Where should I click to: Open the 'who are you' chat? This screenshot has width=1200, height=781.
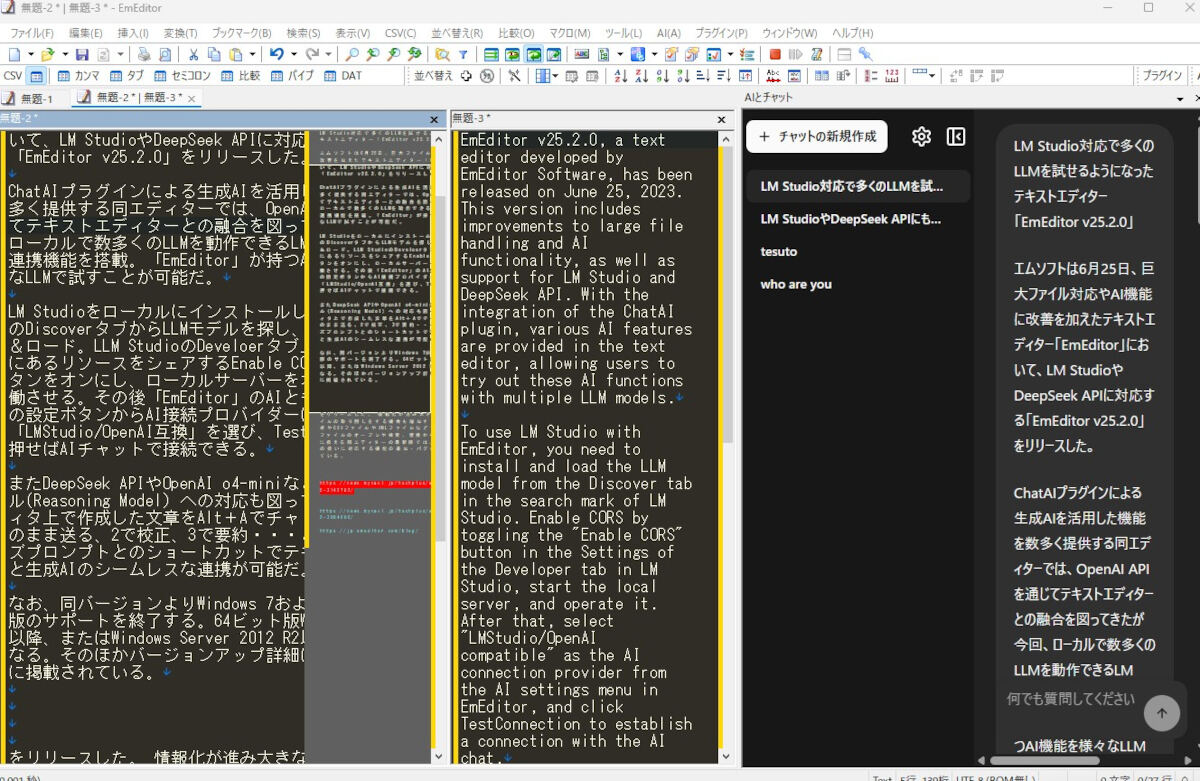[x=858, y=284]
